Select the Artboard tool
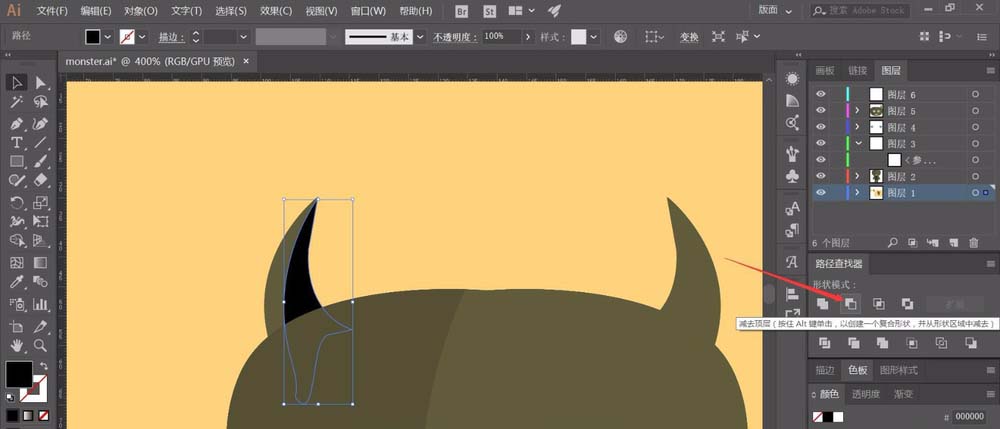 point(17,326)
